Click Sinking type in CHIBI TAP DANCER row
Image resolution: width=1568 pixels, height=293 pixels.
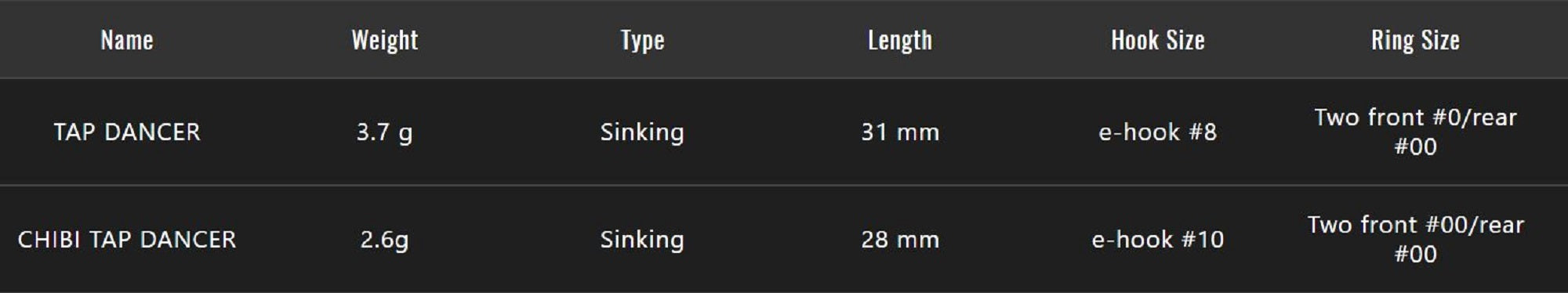point(642,239)
